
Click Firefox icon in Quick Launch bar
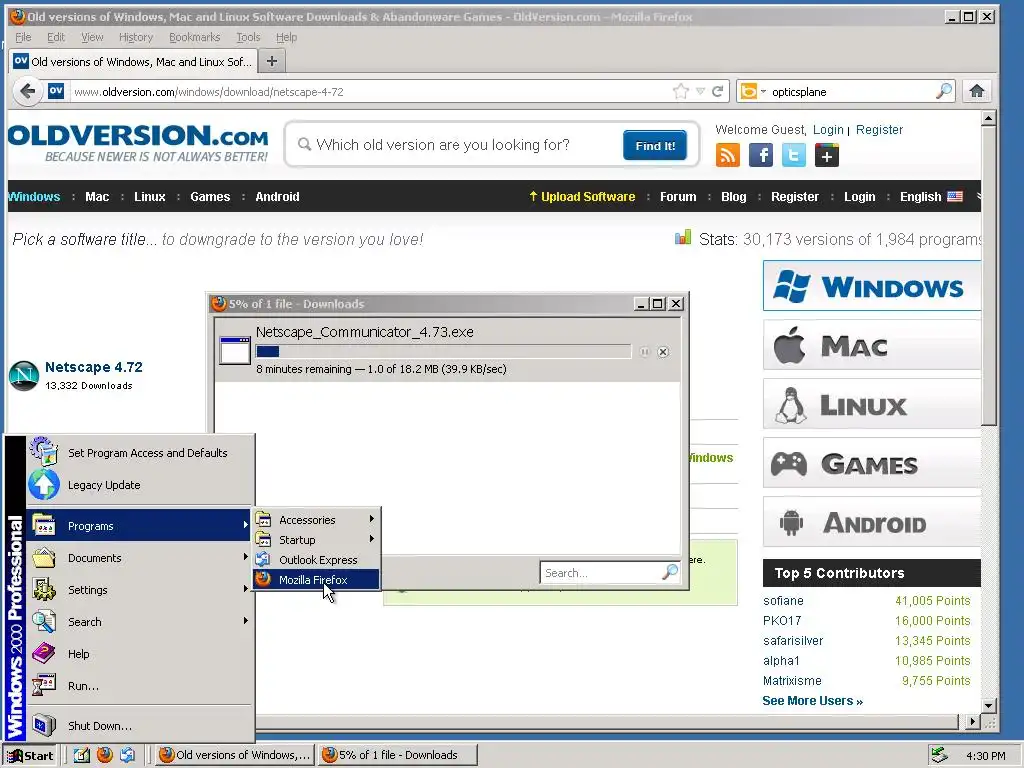(x=104, y=755)
